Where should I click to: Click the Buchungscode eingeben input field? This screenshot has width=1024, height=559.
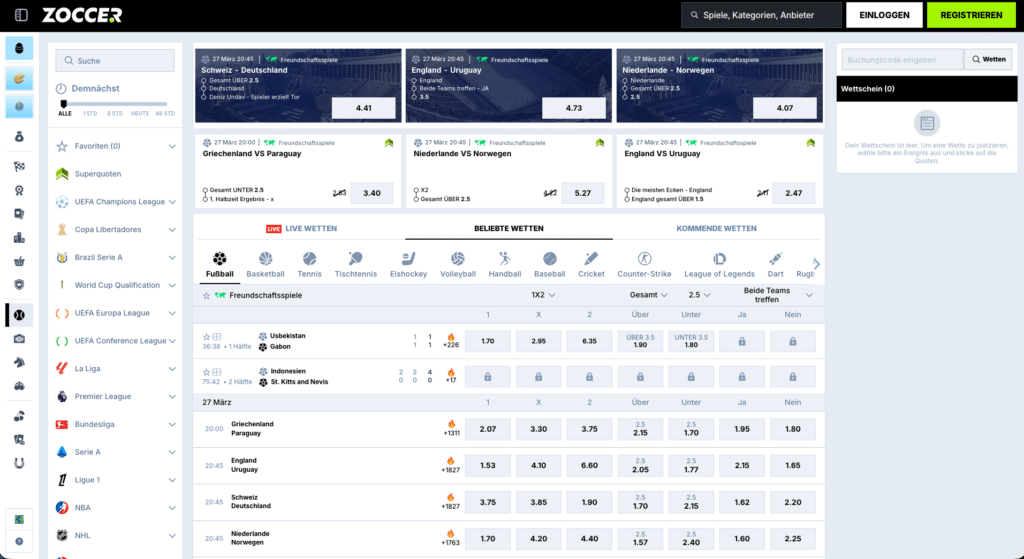(901, 60)
